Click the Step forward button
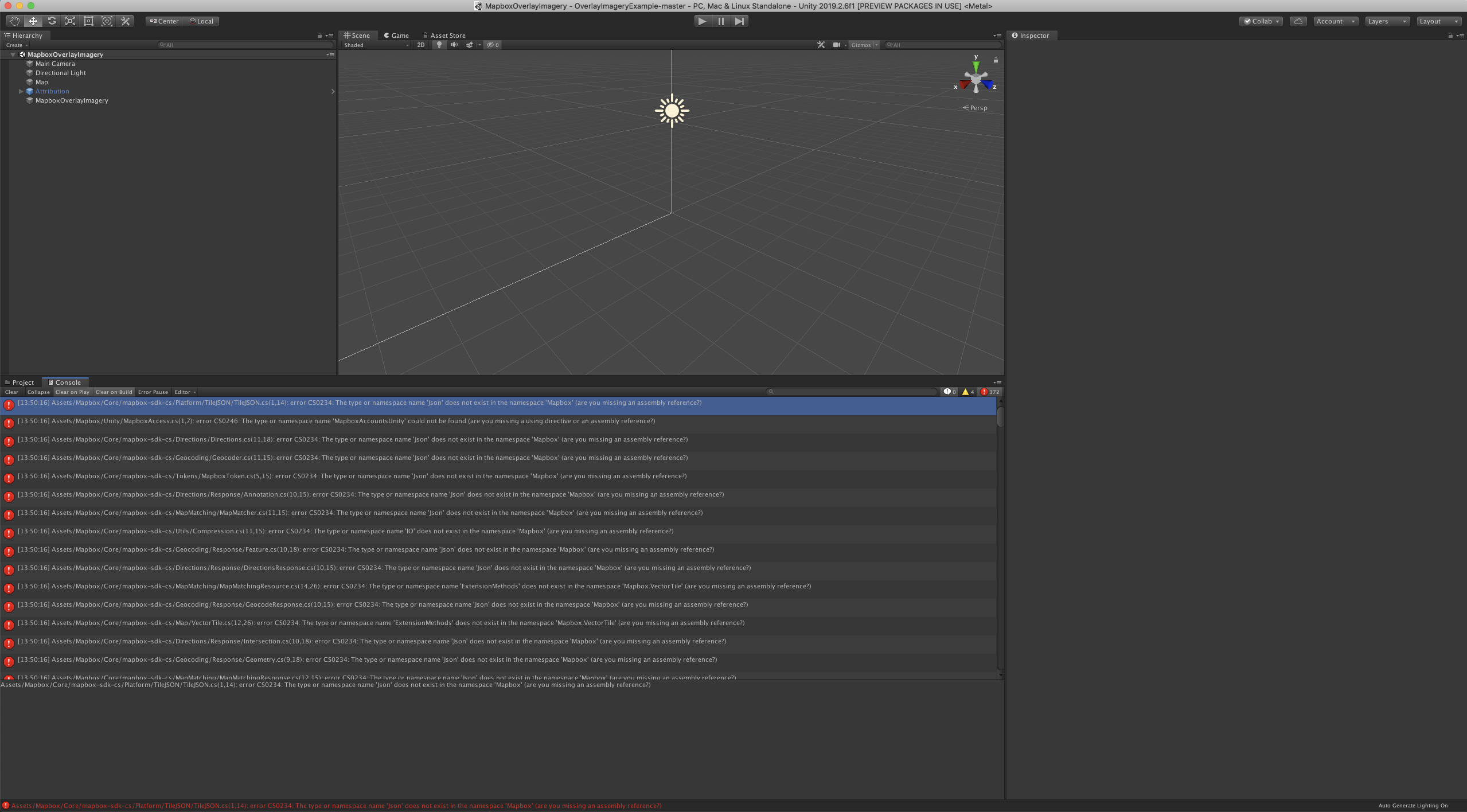Image resolution: width=1467 pixels, height=812 pixels. pos(739,21)
